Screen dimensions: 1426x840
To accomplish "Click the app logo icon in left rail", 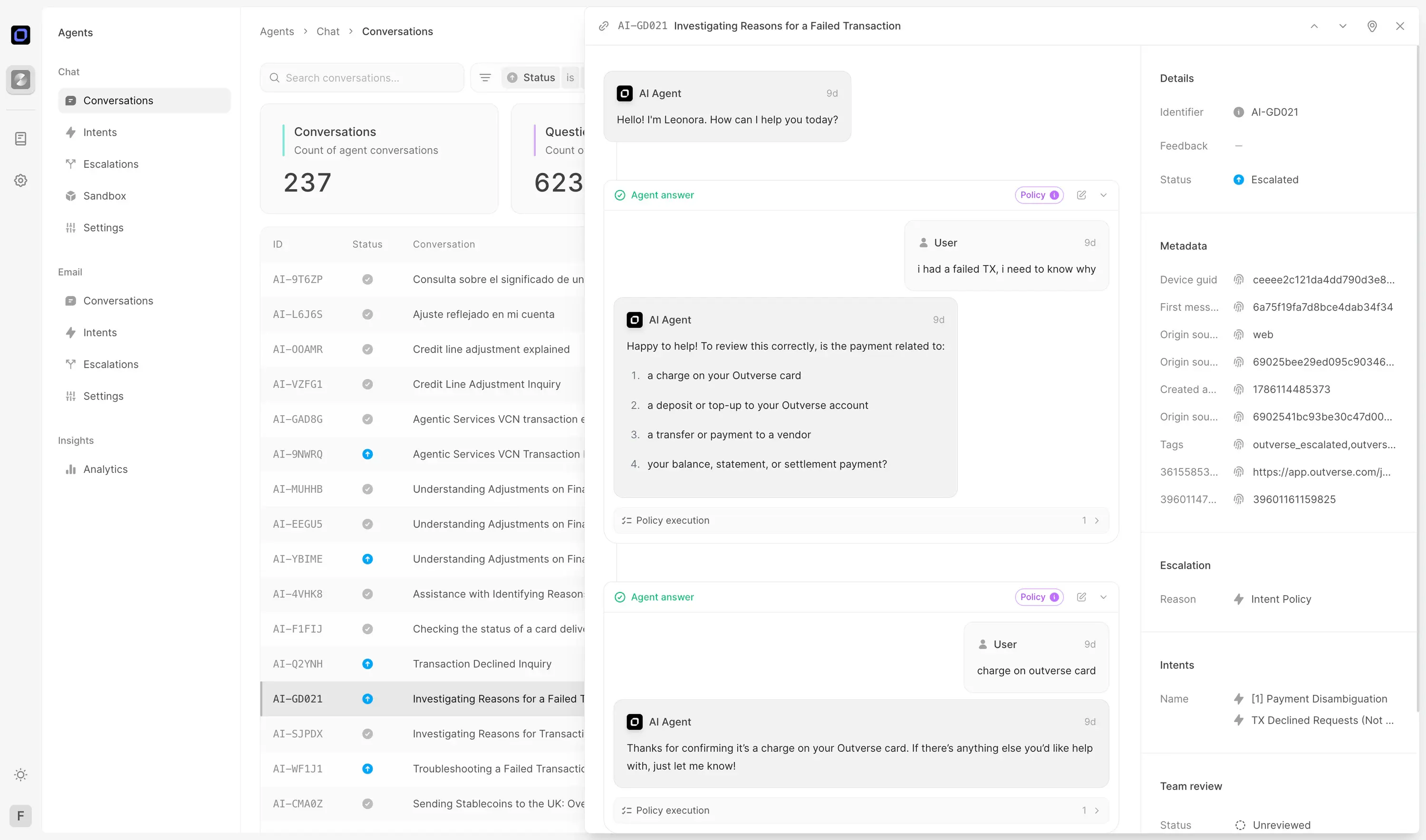I will click(x=20, y=35).
